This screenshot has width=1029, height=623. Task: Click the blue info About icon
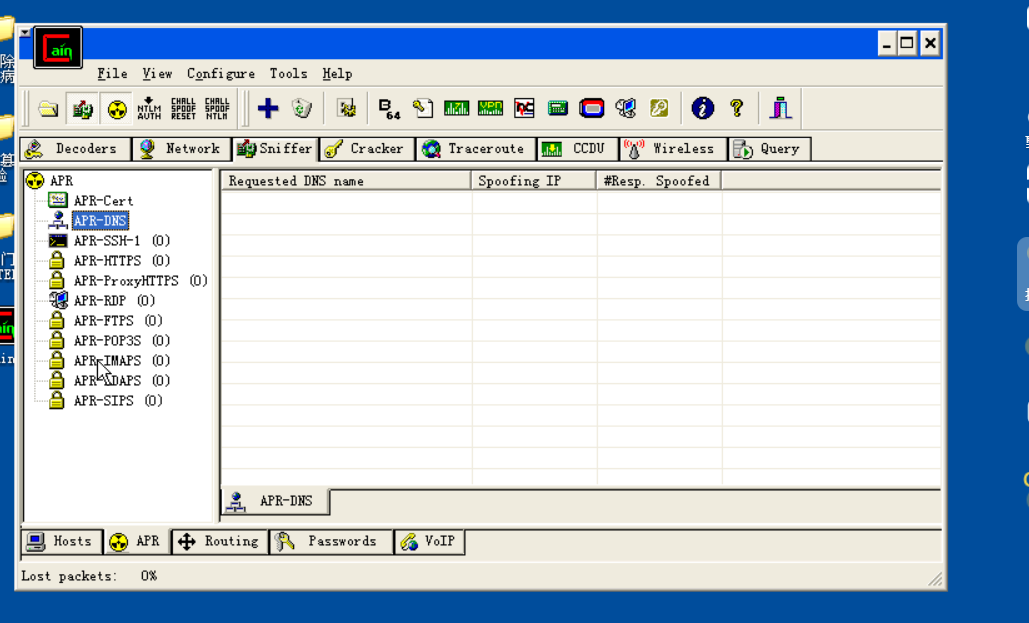(x=702, y=108)
